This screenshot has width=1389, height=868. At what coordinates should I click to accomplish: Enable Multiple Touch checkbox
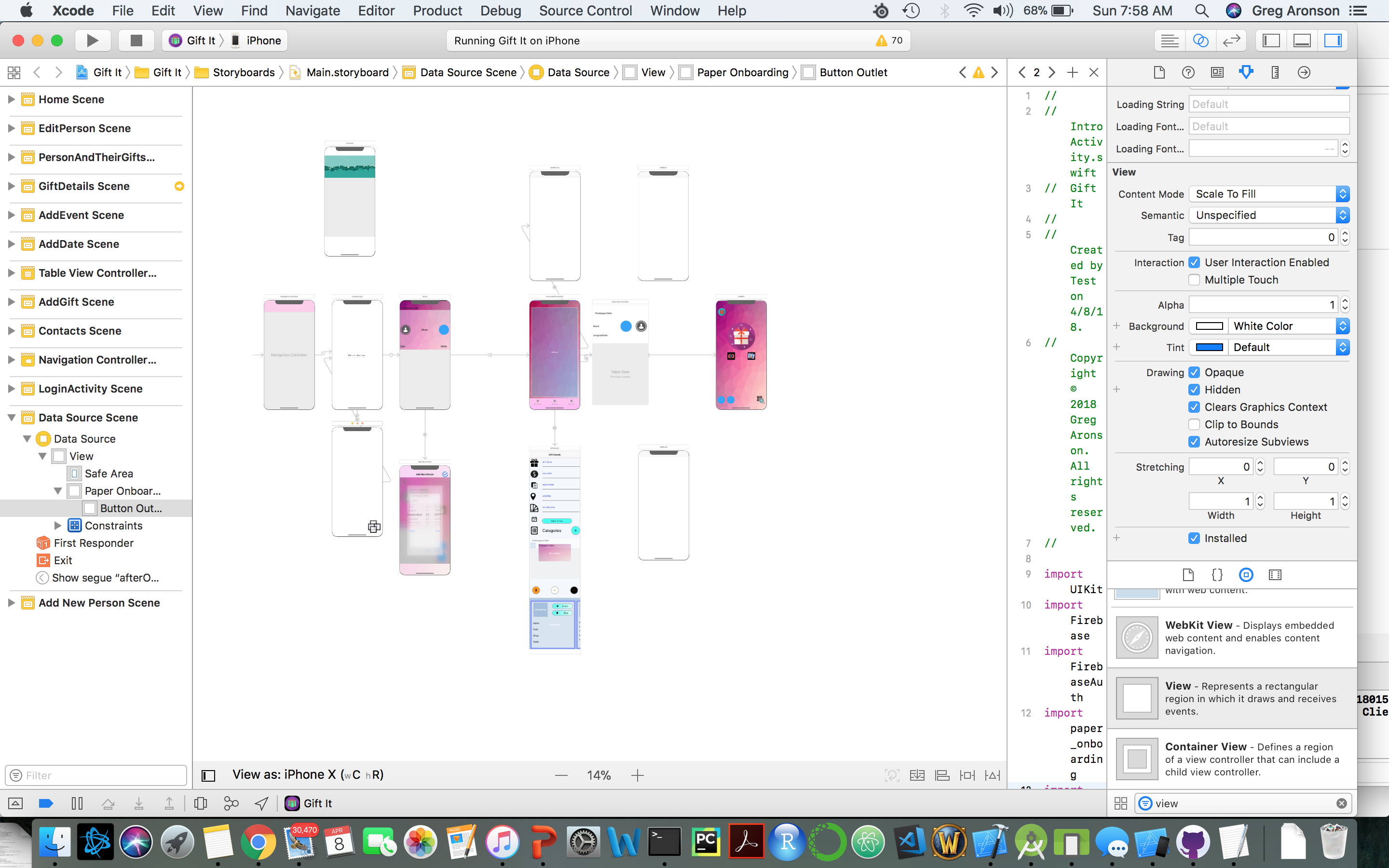click(x=1194, y=280)
